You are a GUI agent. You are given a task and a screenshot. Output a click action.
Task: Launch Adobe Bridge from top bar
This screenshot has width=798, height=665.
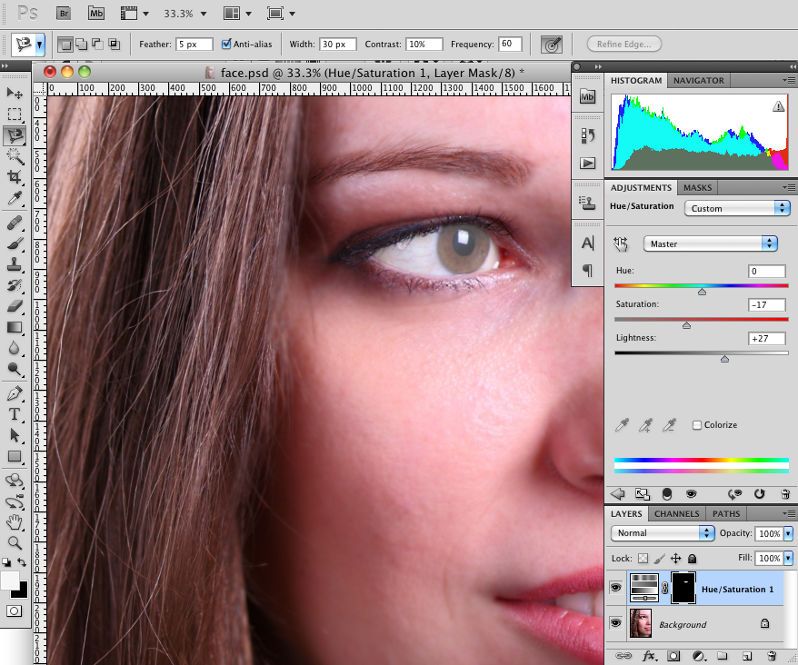[x=64, y=14]
